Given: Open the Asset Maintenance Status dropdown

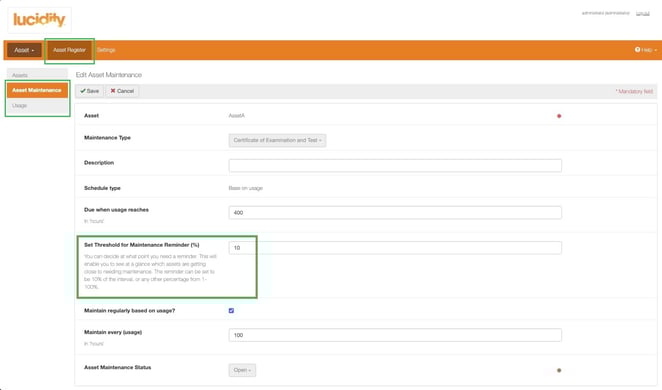Looking at the screenshot, I should (x=242, y=370).
